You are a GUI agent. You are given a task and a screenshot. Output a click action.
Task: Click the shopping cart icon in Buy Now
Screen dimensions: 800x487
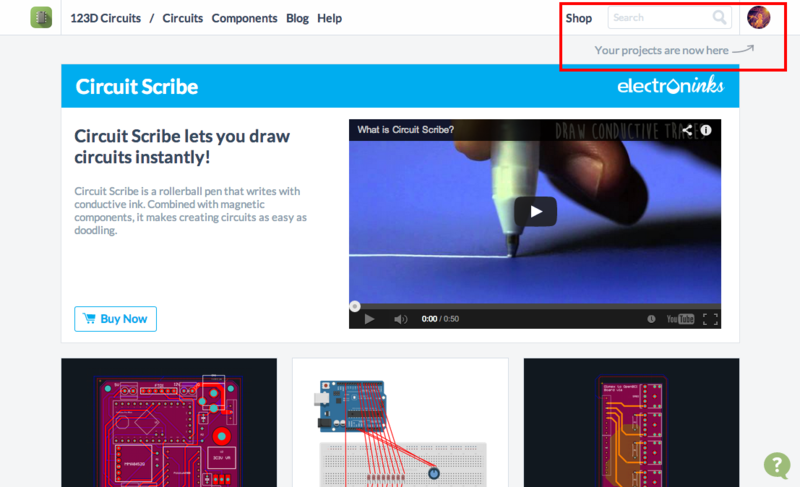click(89, 318)
